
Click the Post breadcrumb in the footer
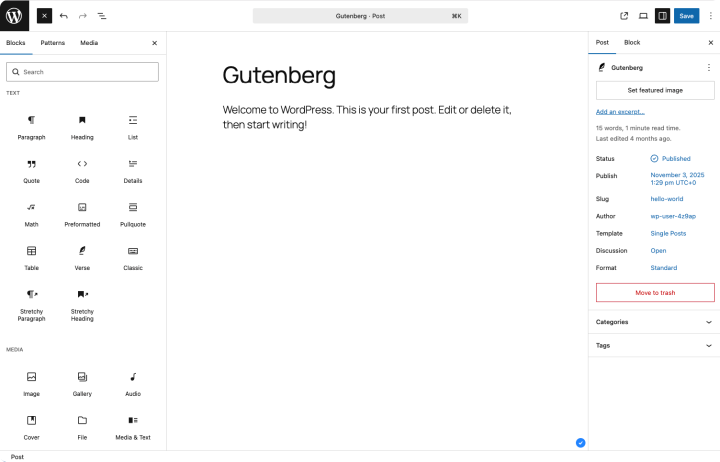pyautogui.click(x=17, y=456)
